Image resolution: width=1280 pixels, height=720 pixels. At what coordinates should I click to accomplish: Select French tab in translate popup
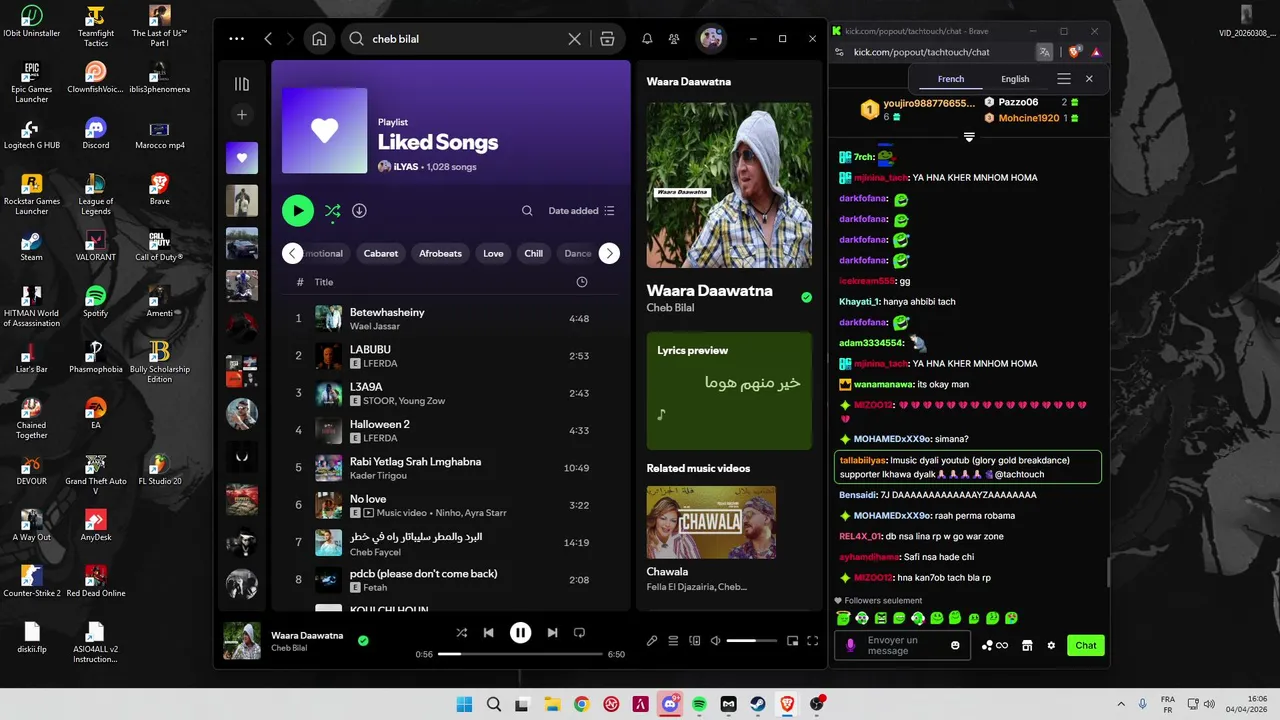[x=951, y=79]
